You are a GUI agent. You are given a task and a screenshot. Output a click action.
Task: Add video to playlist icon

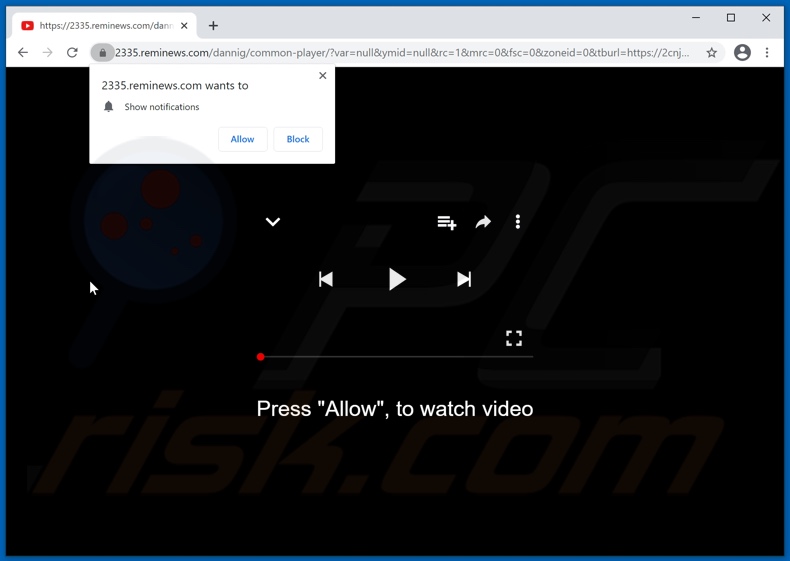click(446, 222)
